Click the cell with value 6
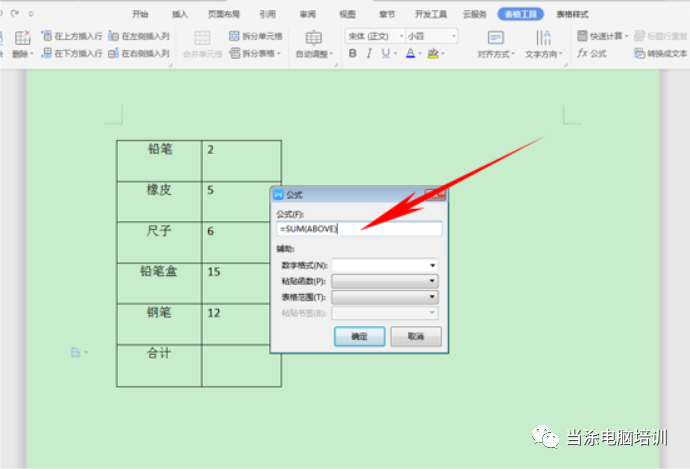This screenshot has width=690, height=469. click(x=236, y=242)
